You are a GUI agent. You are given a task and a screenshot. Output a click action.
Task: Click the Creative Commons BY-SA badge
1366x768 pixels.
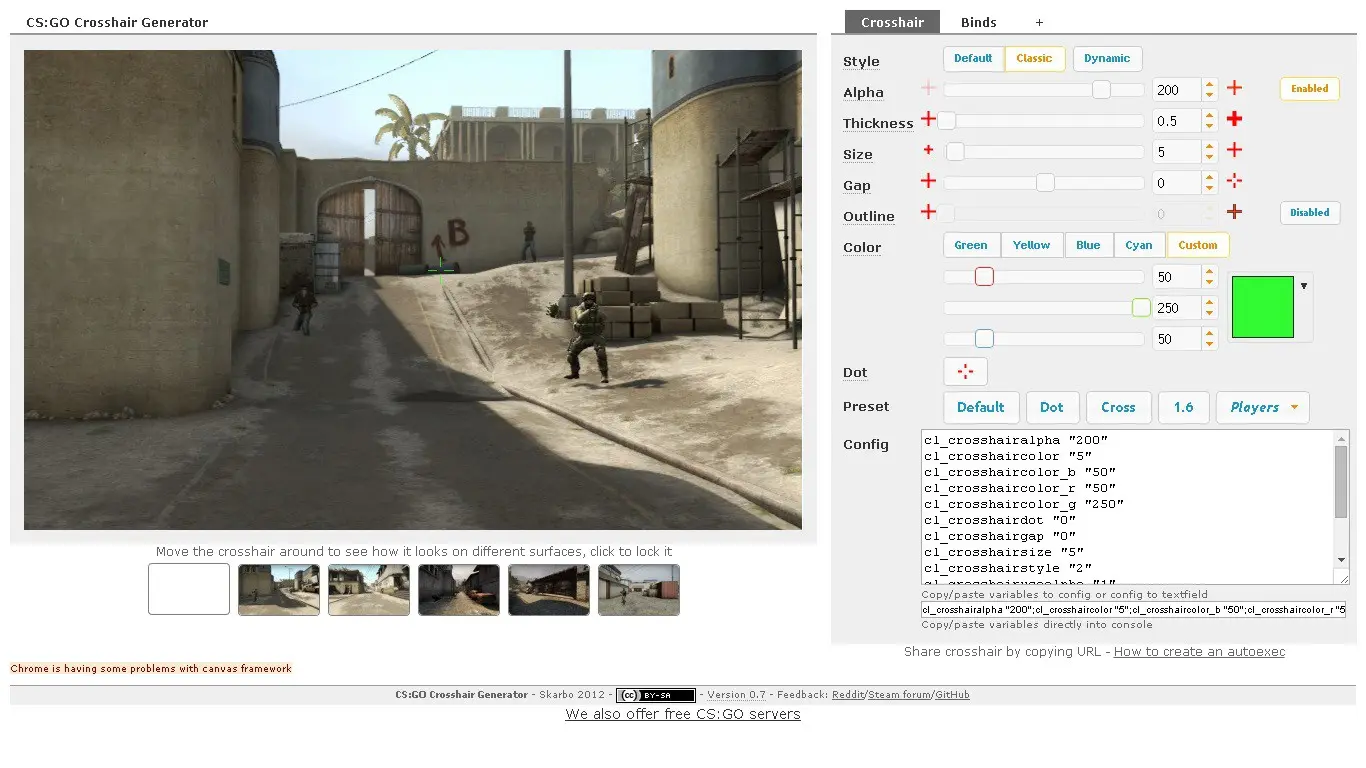(656, 695)
